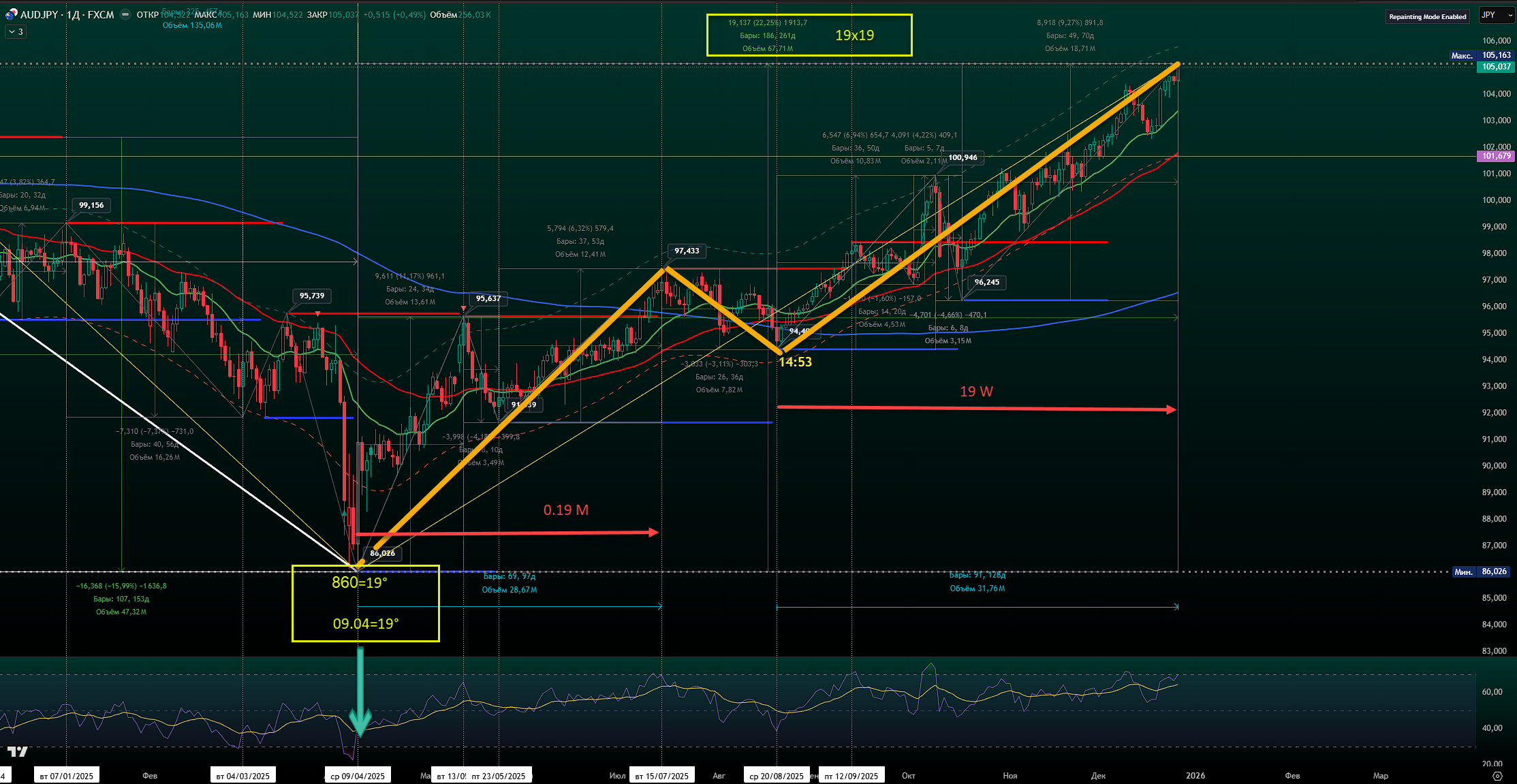Click the Repainting Mode Enabled label
This screenshot has width=1517, height=784.
coord(1427,16)
